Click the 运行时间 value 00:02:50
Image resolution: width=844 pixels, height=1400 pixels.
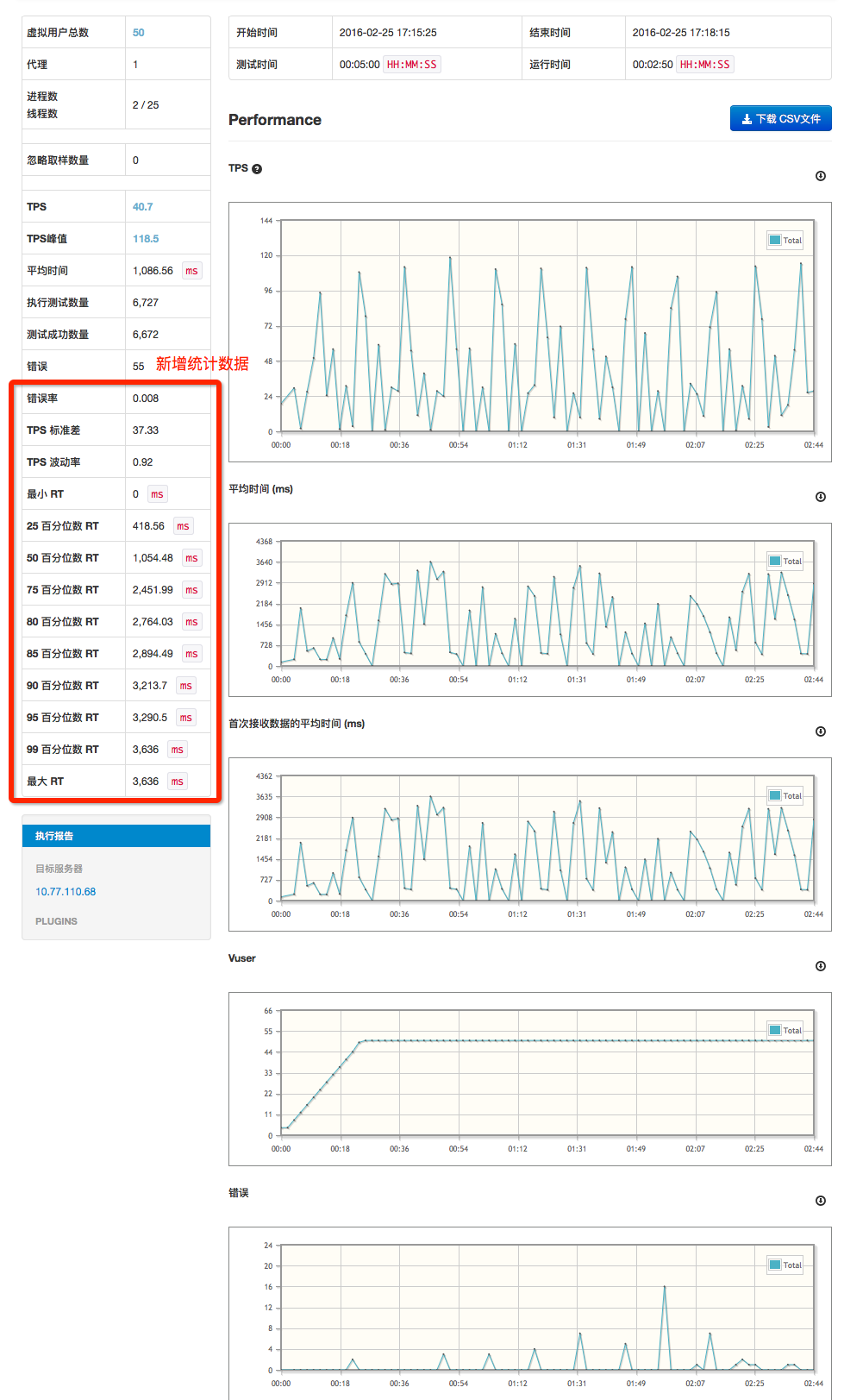pyautogui.click(x=653, y=65)
